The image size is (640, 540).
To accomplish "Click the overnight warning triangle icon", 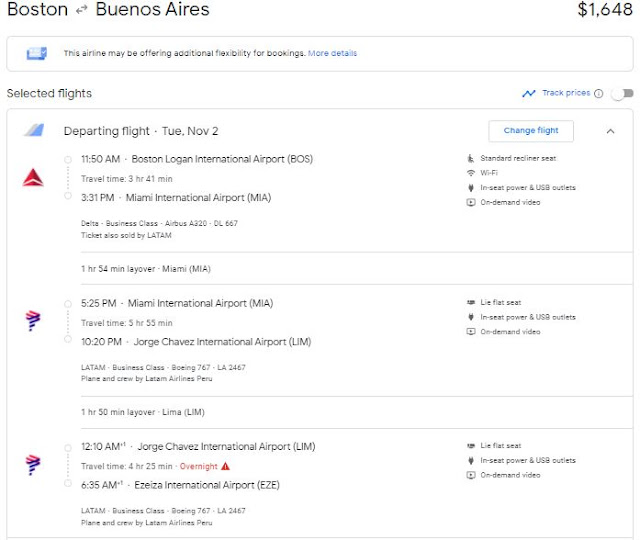I will pyautogui.click(x=225, y=466).
